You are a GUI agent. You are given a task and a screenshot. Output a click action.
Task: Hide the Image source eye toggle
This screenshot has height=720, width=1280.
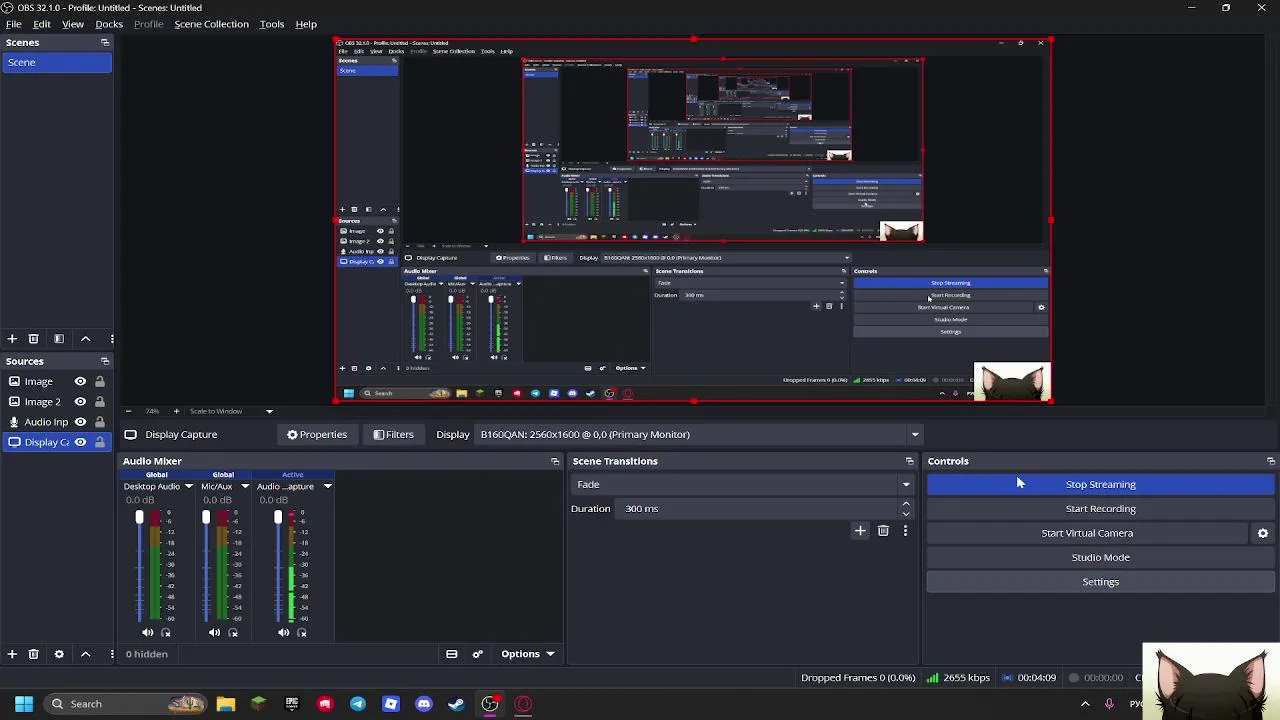[80, 381]
